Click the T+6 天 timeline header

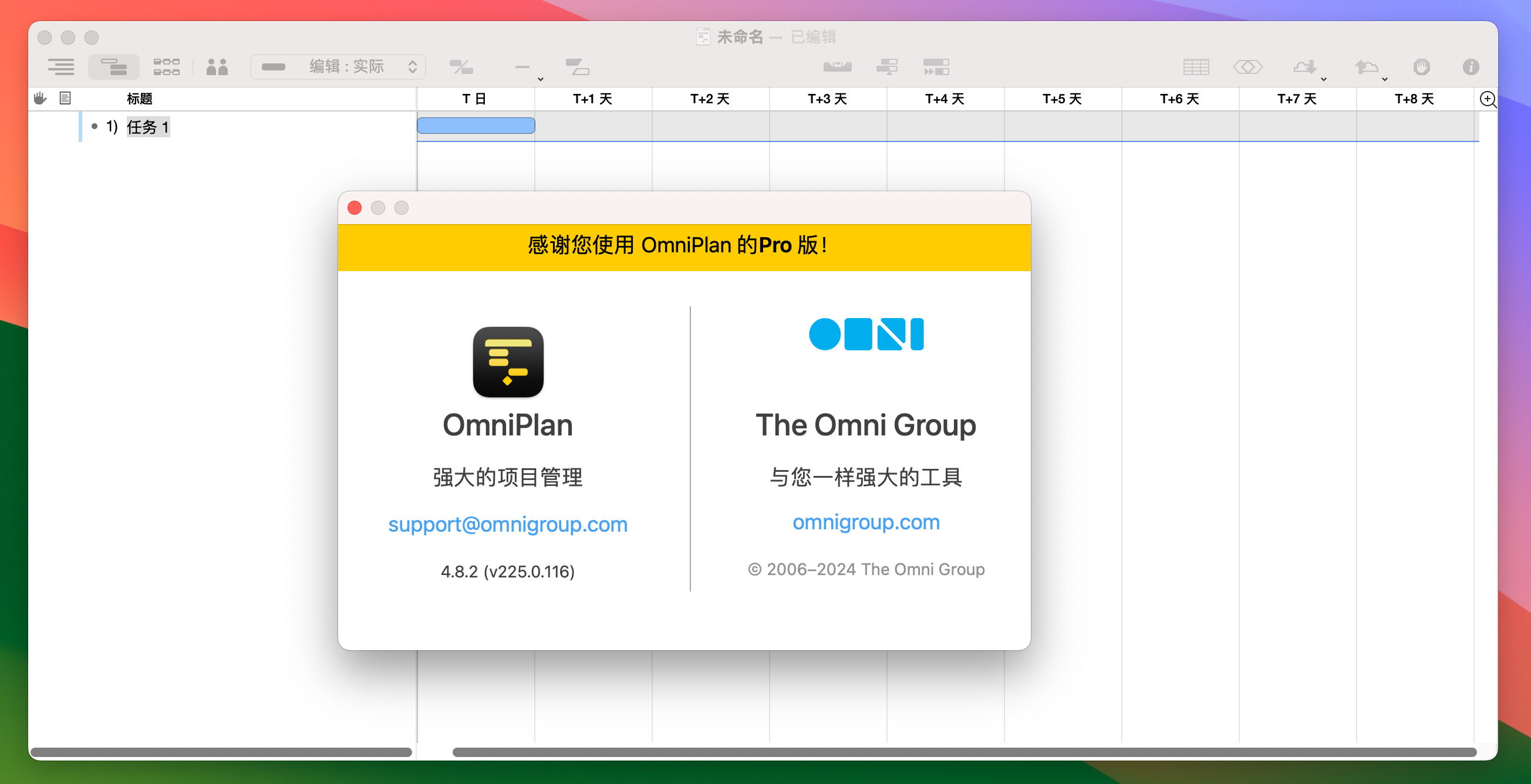point(1180,99)
